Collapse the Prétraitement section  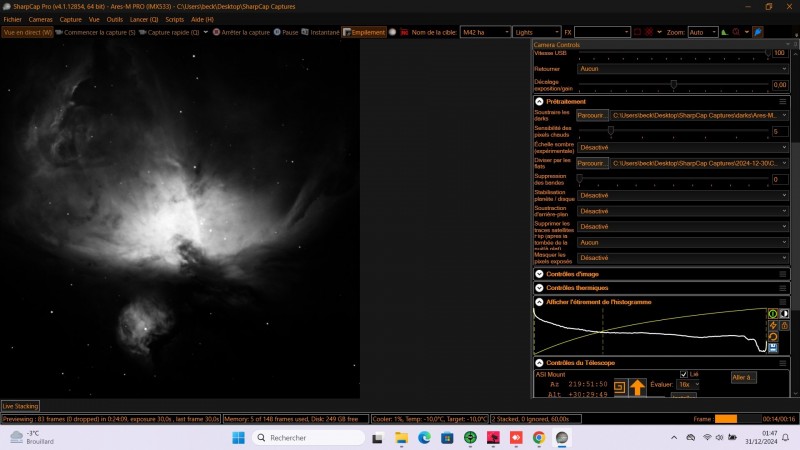click(539, 102)
